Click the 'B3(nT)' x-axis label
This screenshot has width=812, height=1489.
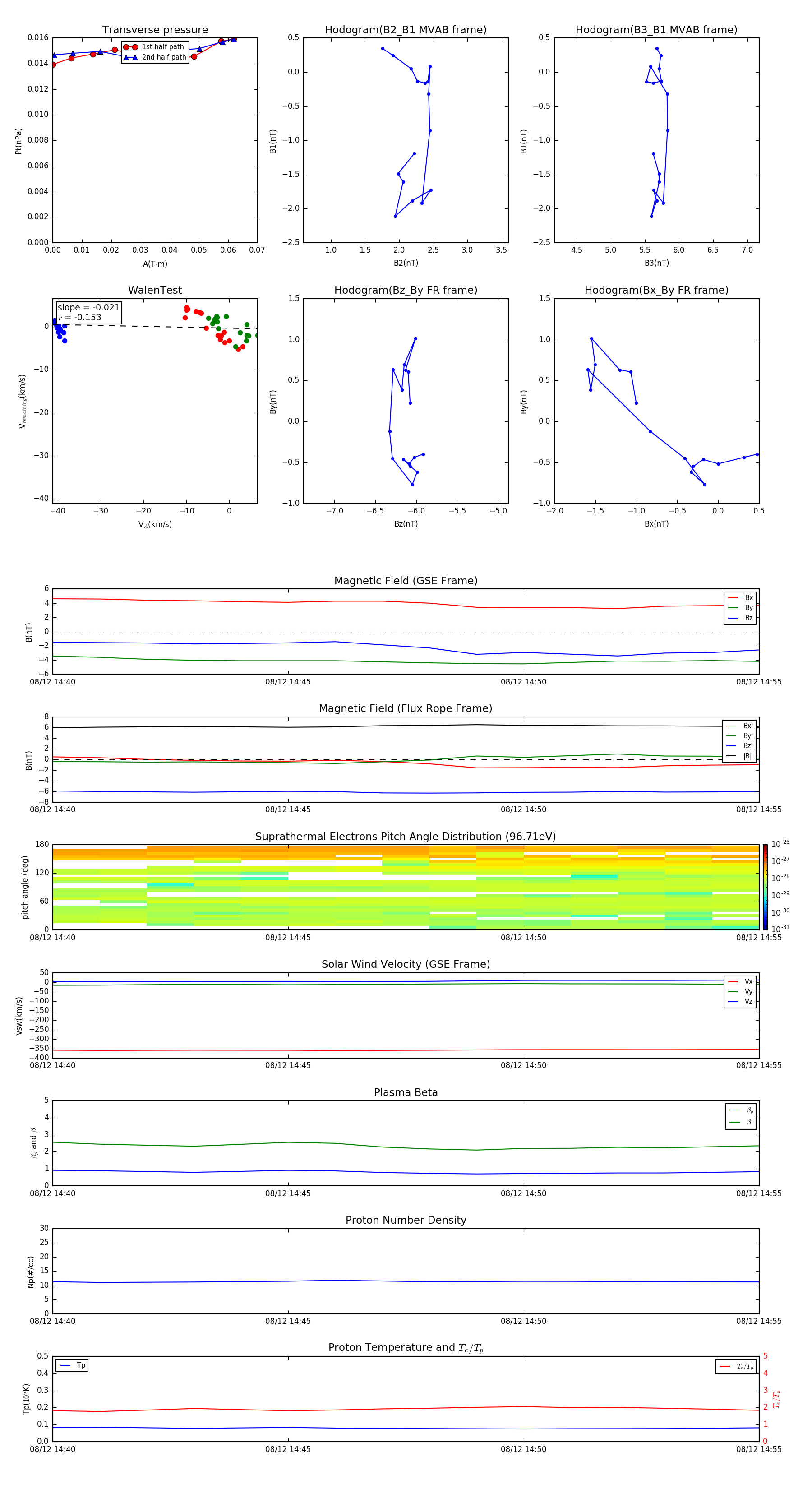tap(656, 263)
